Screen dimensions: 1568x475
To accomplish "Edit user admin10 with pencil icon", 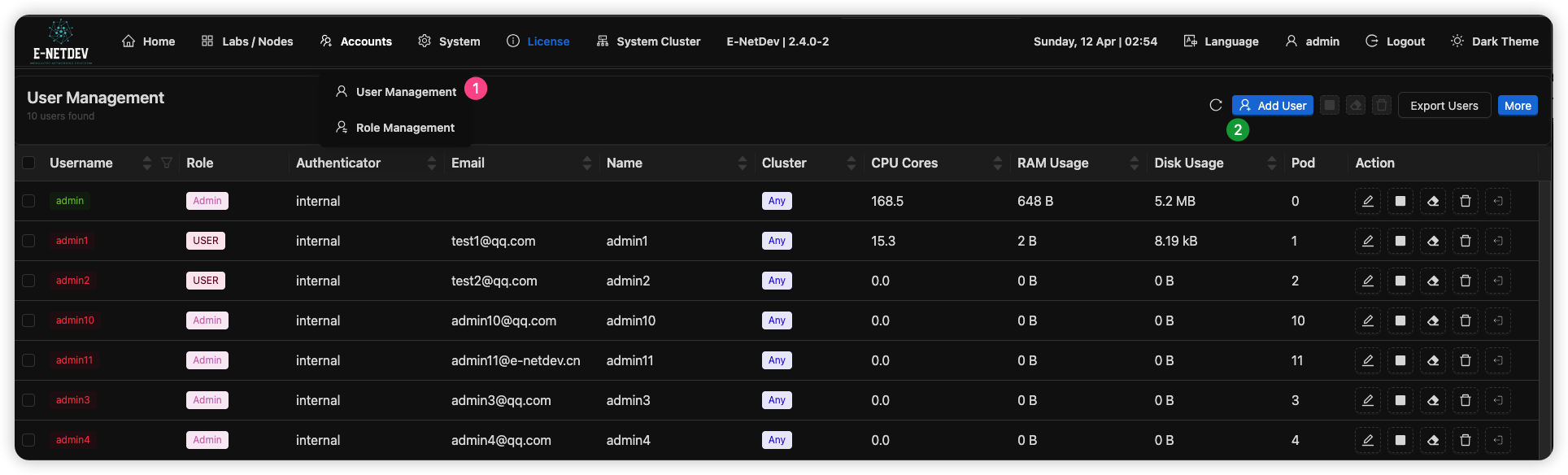I will [1368, 320].
